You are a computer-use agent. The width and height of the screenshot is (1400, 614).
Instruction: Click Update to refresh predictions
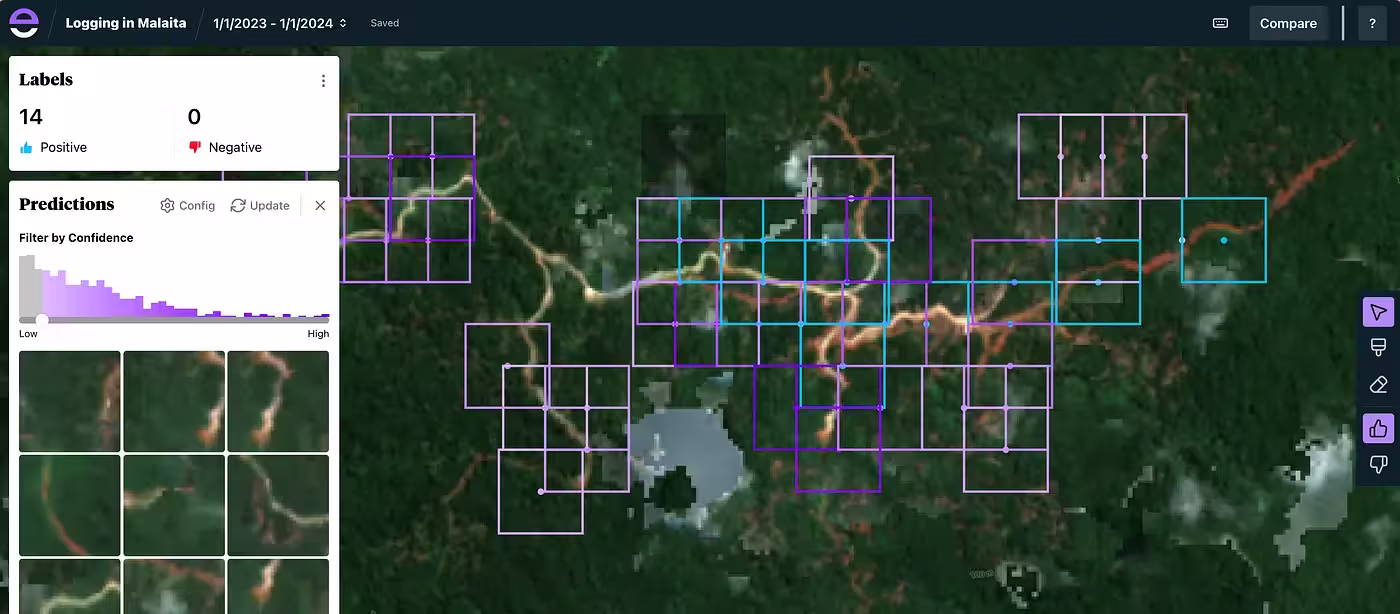tap(260, 205)
